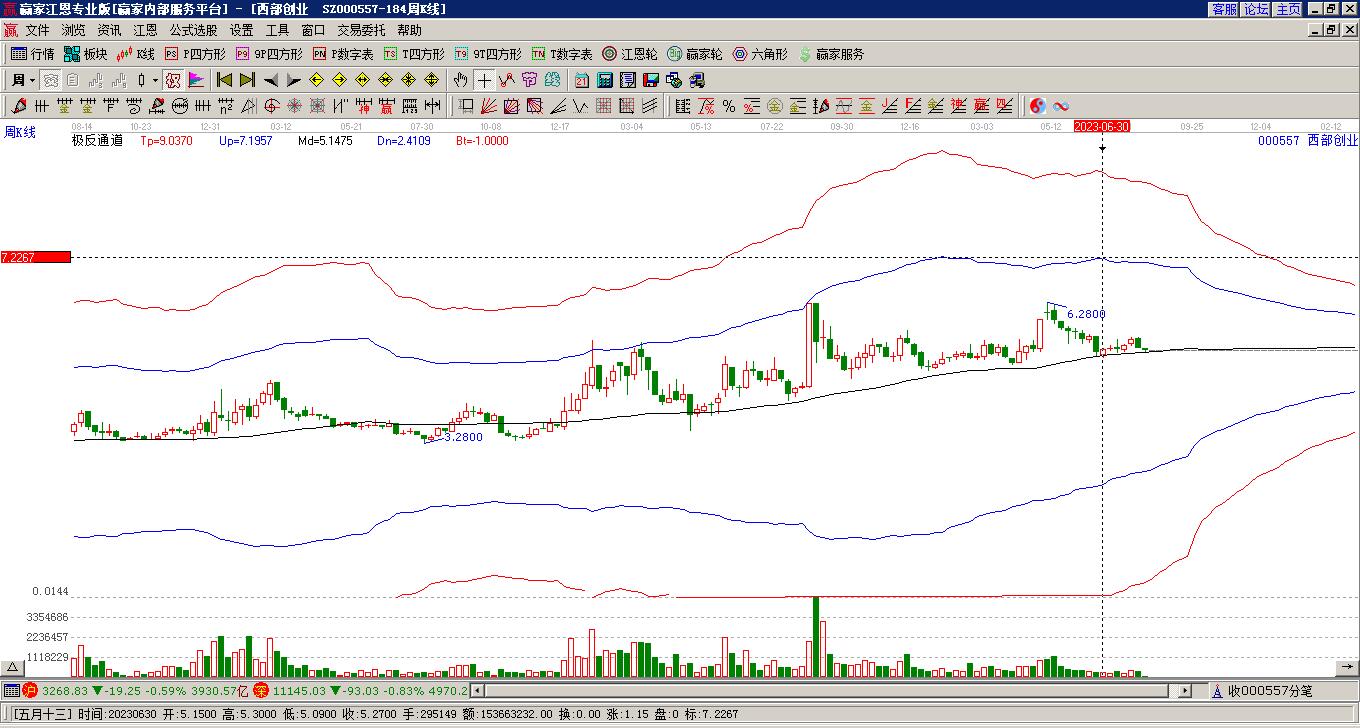Click the 收000557分笔 tick panel label
The height and width of the screenshot is (728, 1360).
point(1270,690)
